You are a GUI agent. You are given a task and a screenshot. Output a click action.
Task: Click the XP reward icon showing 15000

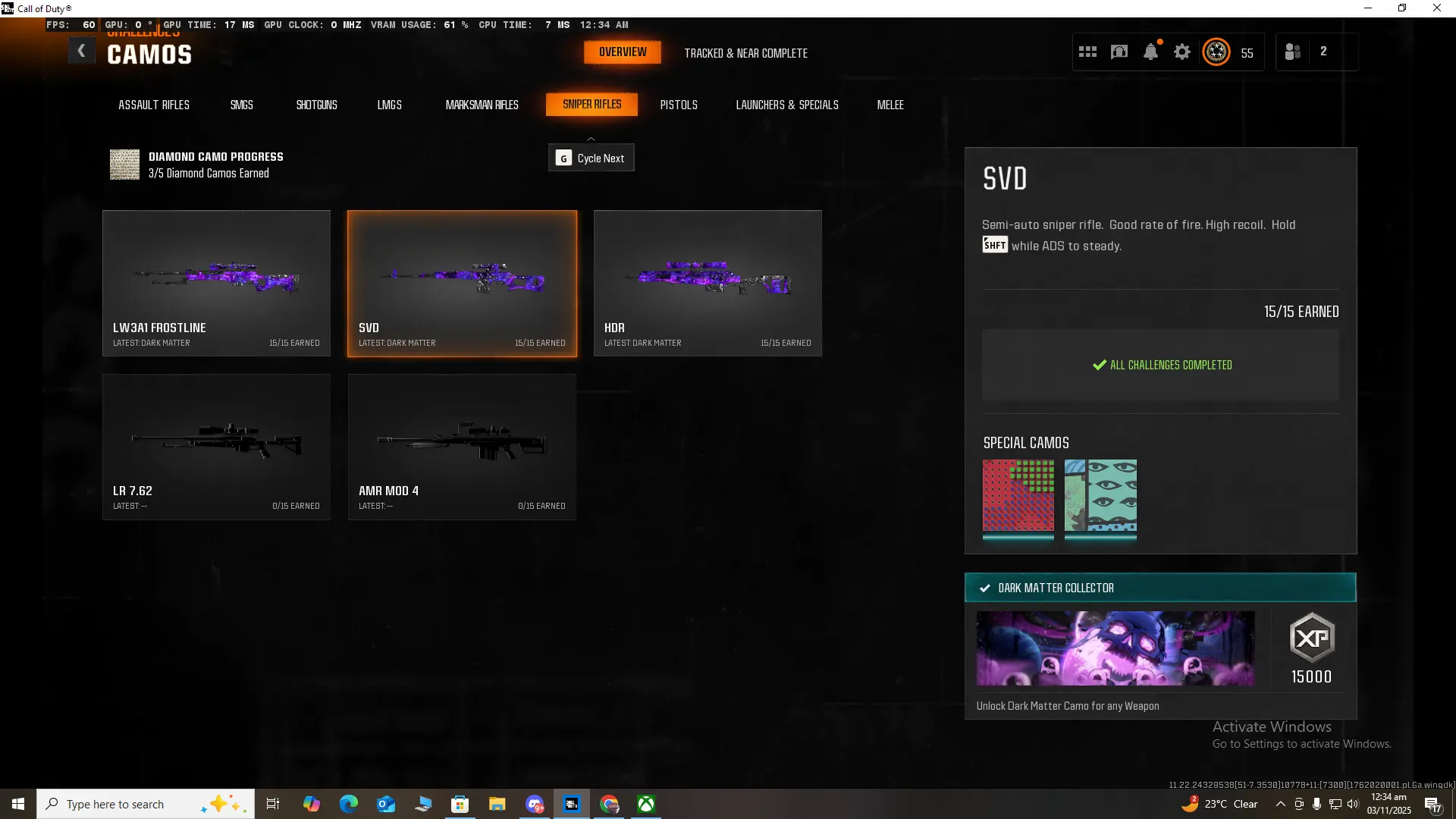click(1312, 638)
